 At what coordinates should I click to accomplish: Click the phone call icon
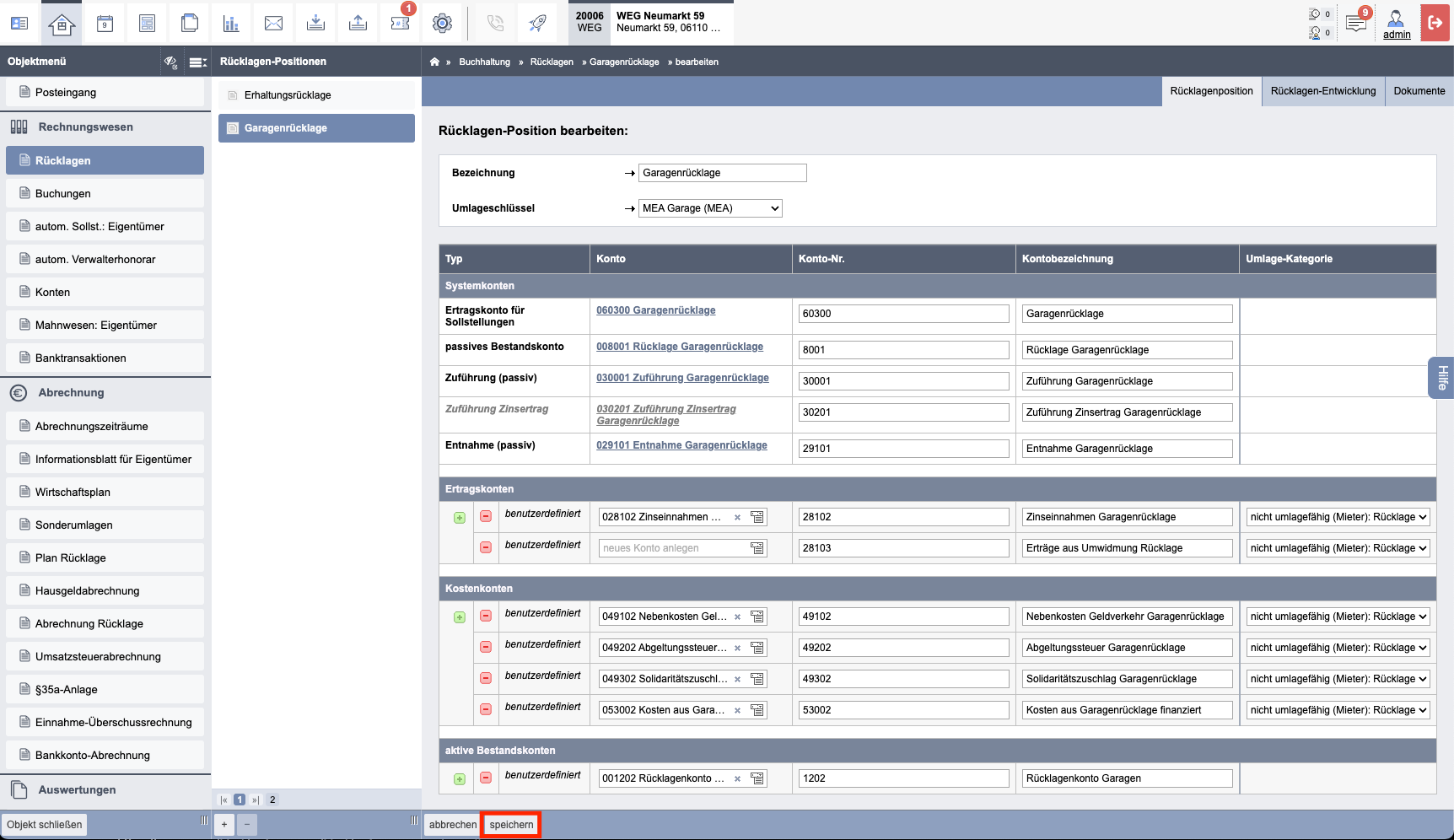(496, 23)
